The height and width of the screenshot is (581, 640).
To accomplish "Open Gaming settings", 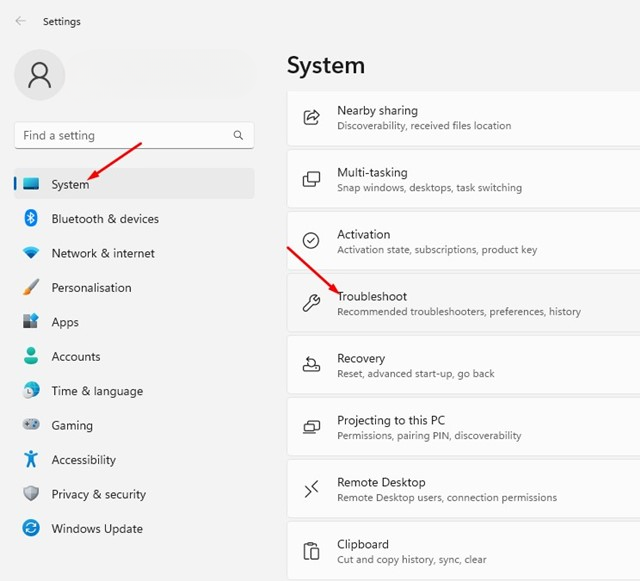I will point(134,425).
